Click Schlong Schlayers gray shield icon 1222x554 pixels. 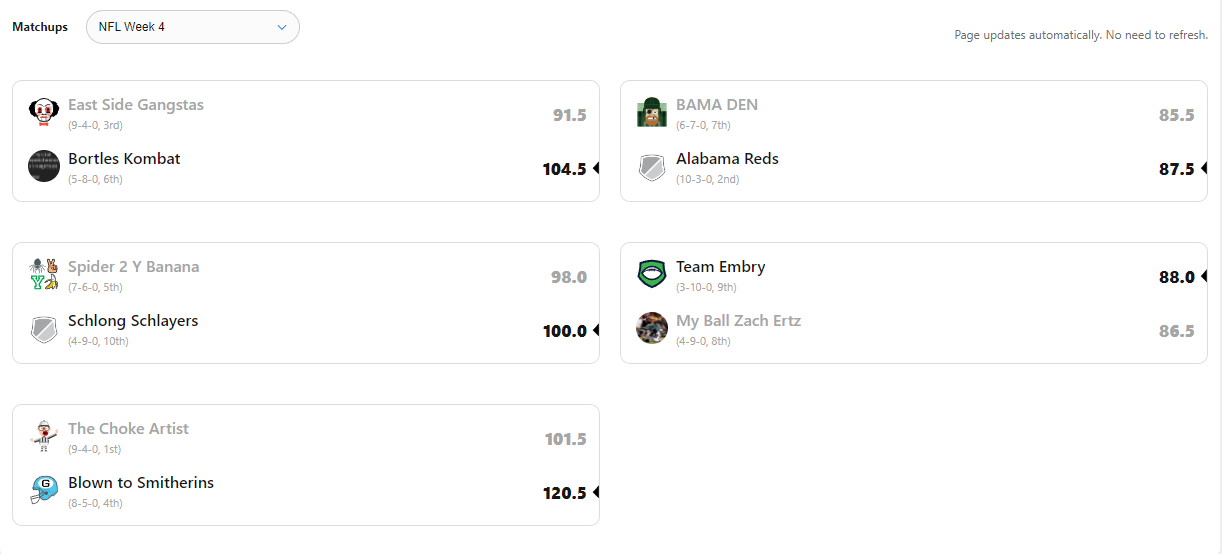[44, 328]
